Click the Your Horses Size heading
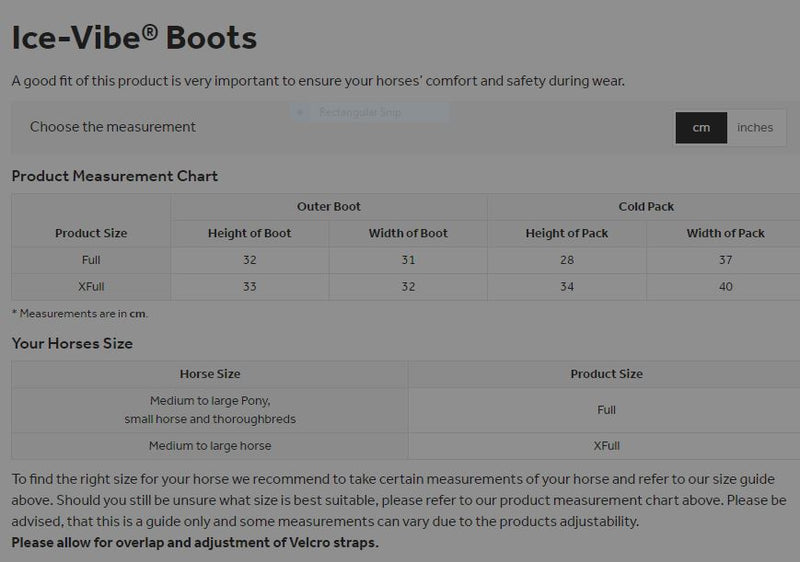The height and width of the screenshot is (562, 800). (72, 343)
